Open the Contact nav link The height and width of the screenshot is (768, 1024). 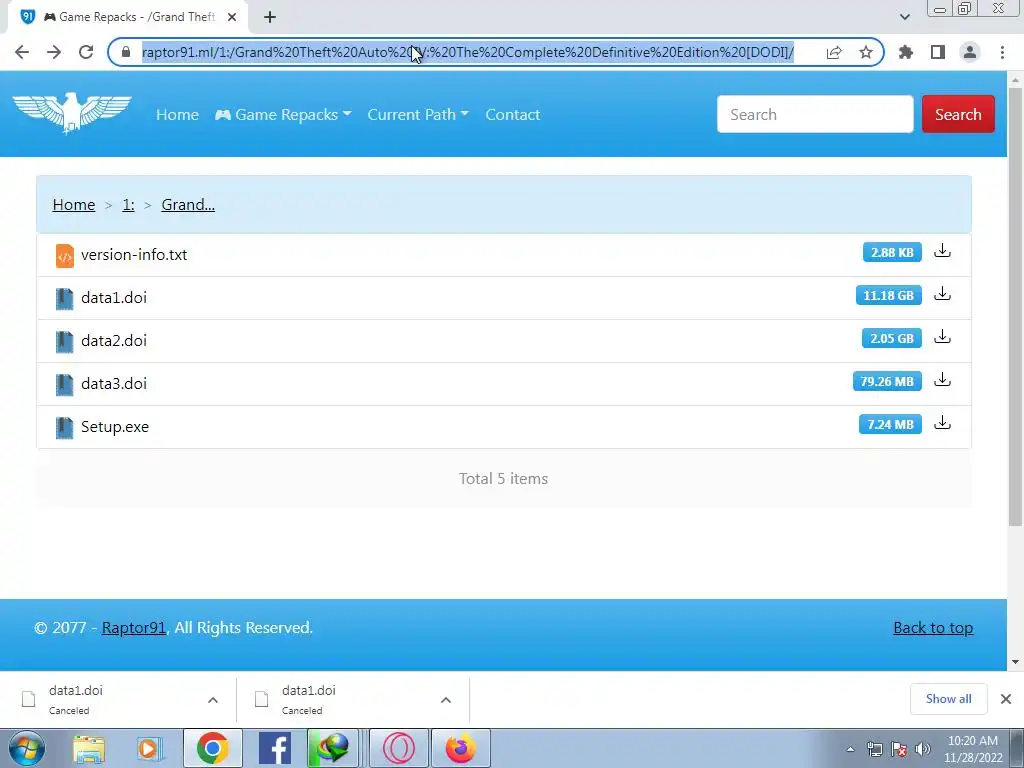point(513,114)
